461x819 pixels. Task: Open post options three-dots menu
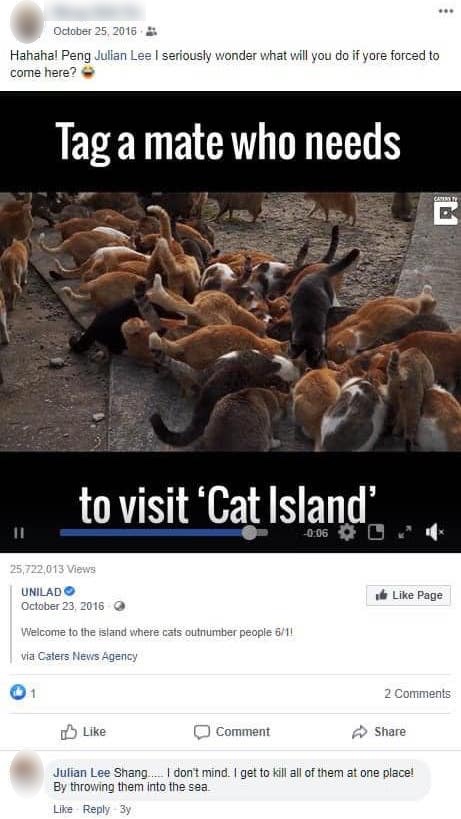pyautogui.click(x=445, y=10)
